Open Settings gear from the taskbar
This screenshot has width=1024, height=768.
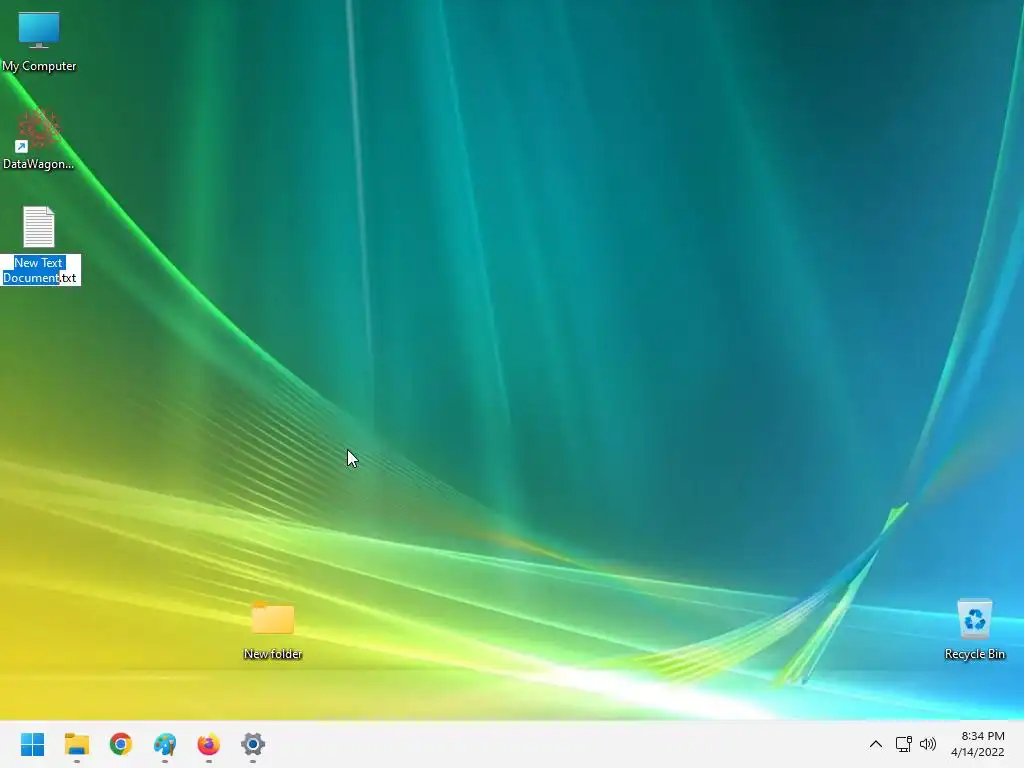tap(253, 744)
